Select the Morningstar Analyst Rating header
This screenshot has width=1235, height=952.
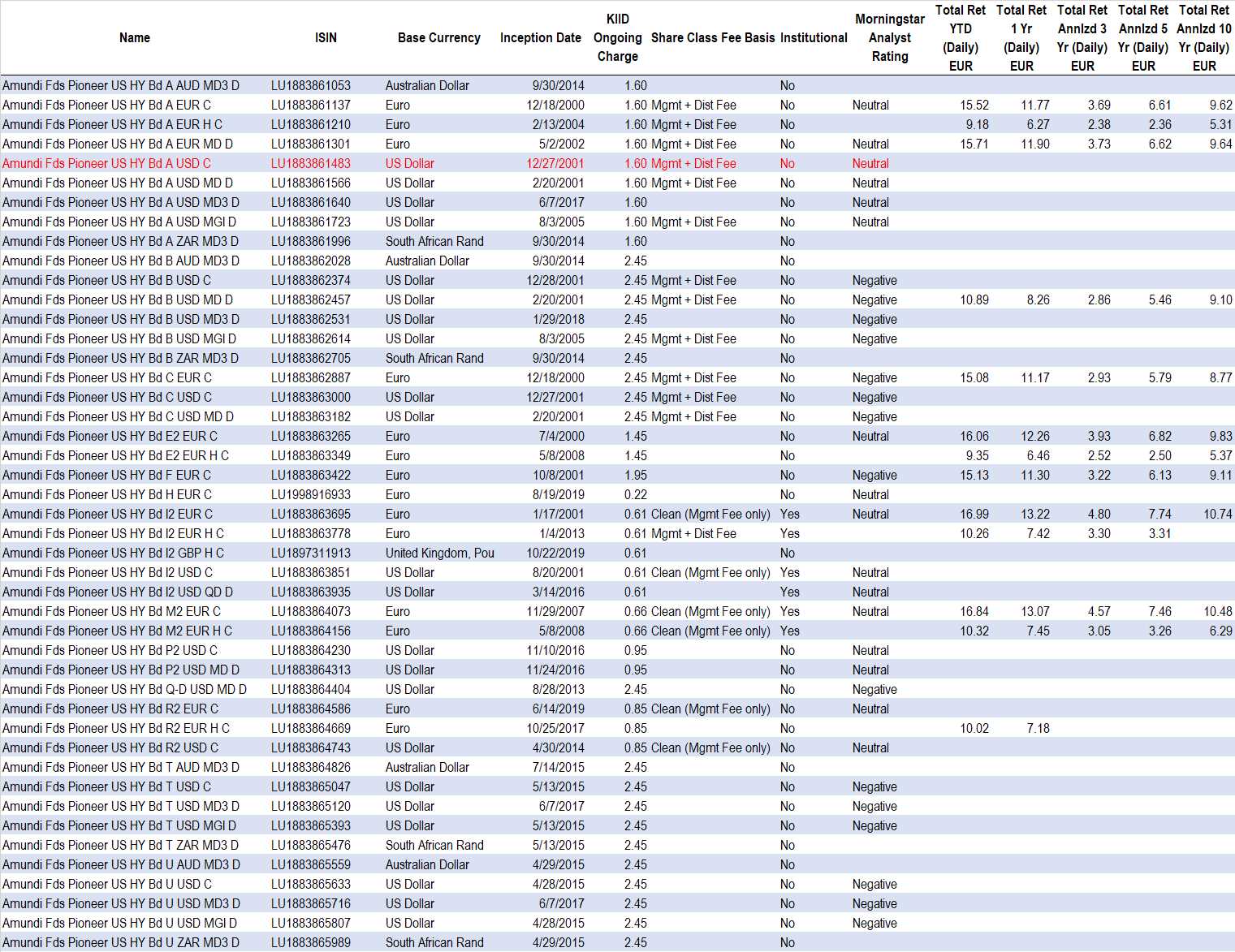point(889,37)
